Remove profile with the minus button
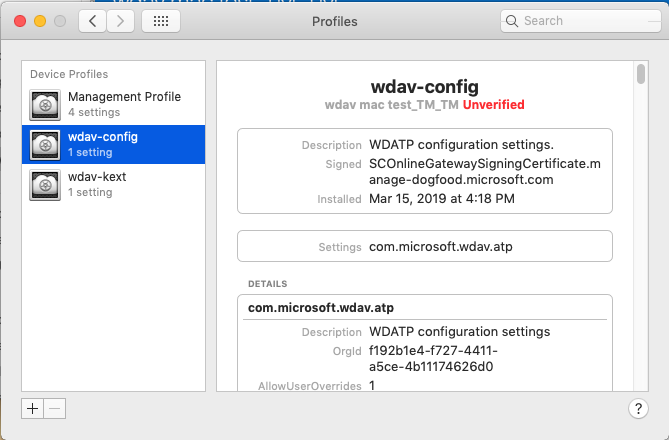 pos(55,409)
